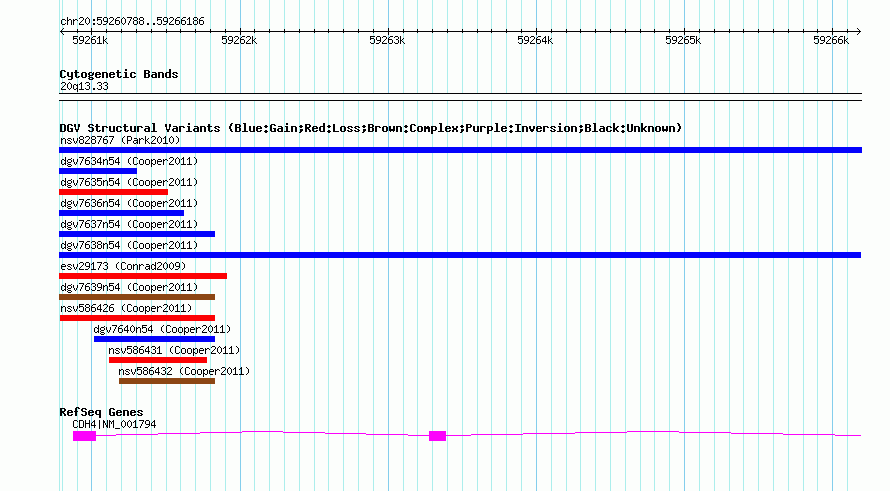890x491 pixels.
Task: Click the nsv828767 (Park2010) blue gain bar
Action: pyautogui.click(x=460, y=150)
